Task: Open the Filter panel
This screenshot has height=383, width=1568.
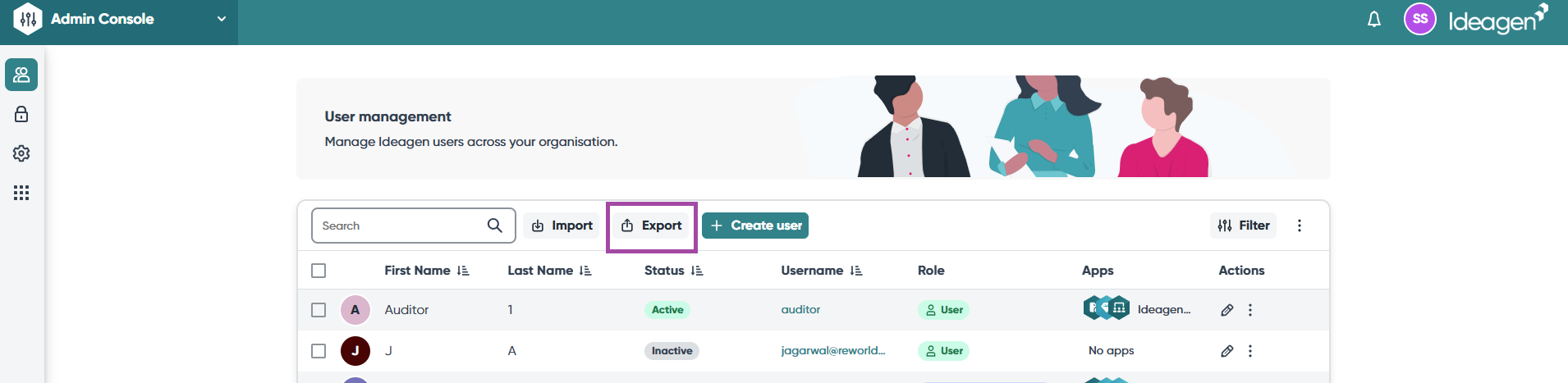Action: pyautogui.click(x=1244, y=226)
